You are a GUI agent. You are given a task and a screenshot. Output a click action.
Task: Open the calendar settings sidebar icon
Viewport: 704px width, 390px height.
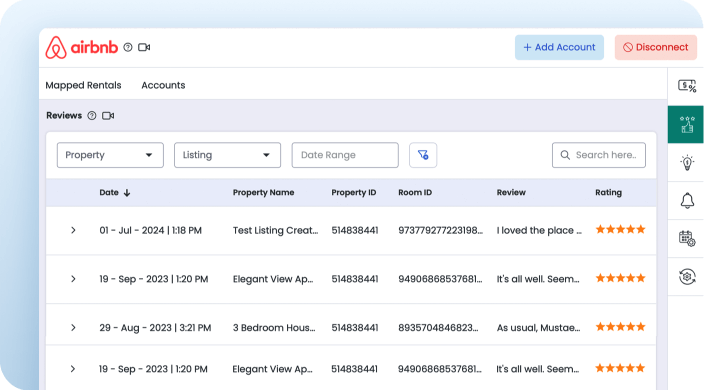click(x=687, y=238)
